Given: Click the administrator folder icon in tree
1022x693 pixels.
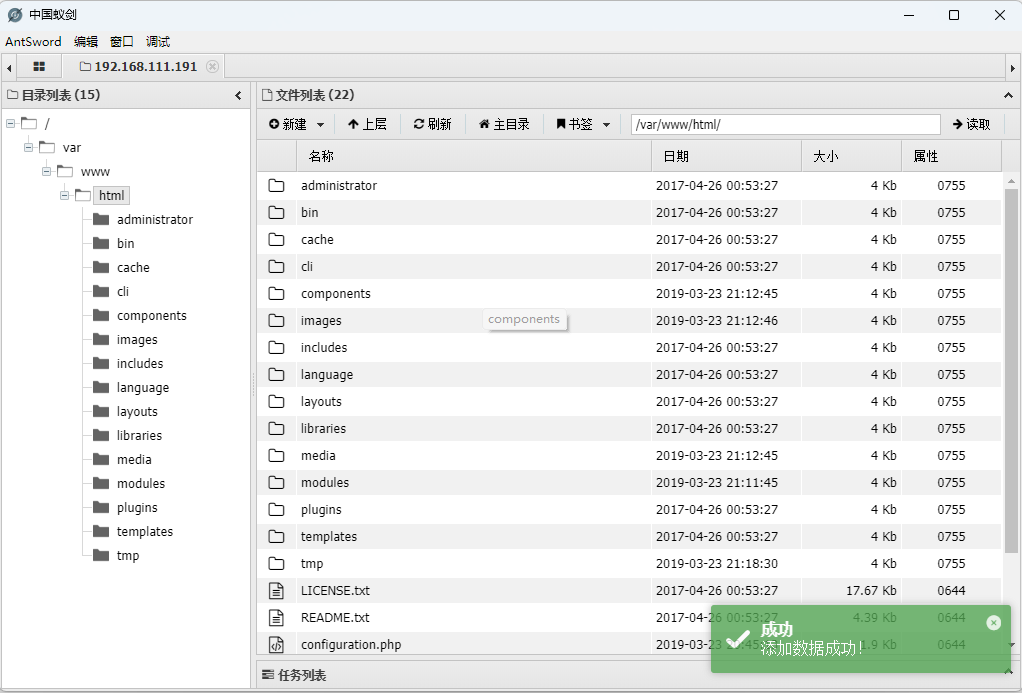Looking at the screenshot, I should point(101,220).
